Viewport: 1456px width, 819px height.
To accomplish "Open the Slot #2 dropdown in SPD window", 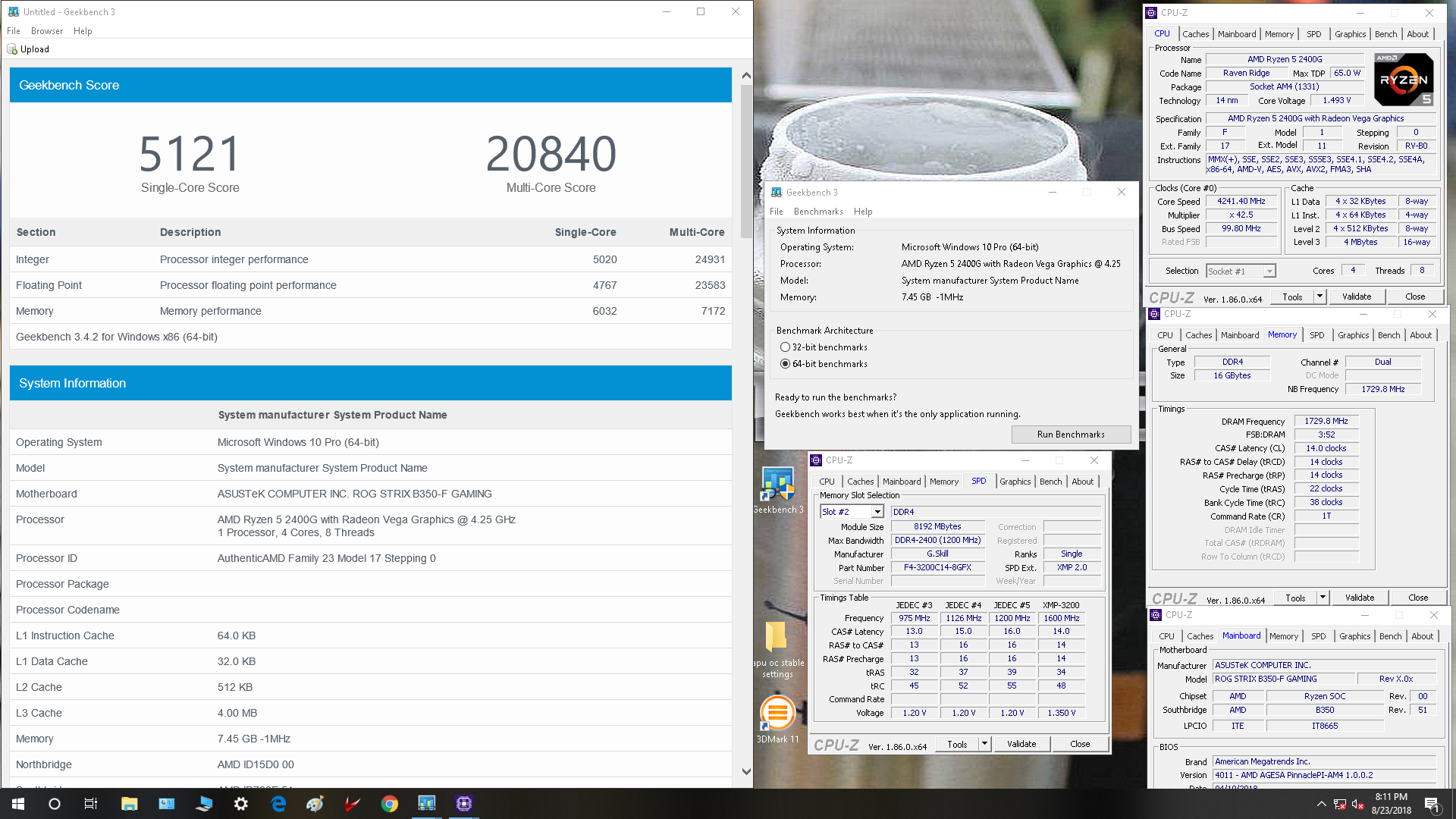I will pos(852,512).
